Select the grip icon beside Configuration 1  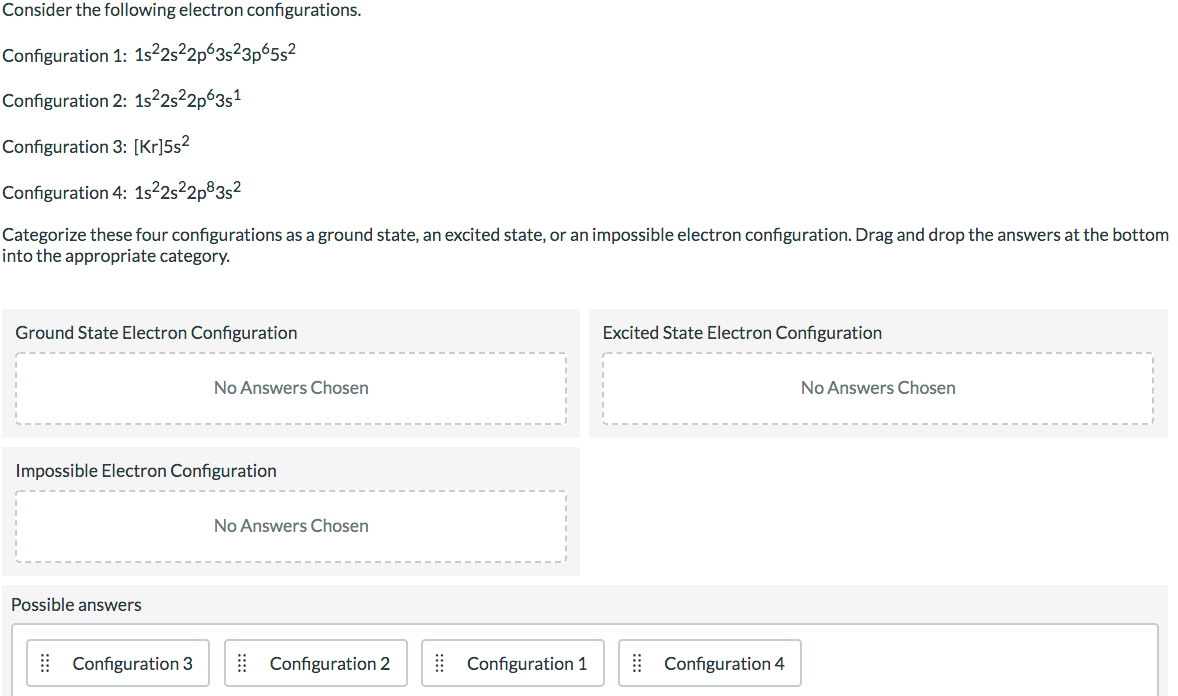click(x=440, y=663)
